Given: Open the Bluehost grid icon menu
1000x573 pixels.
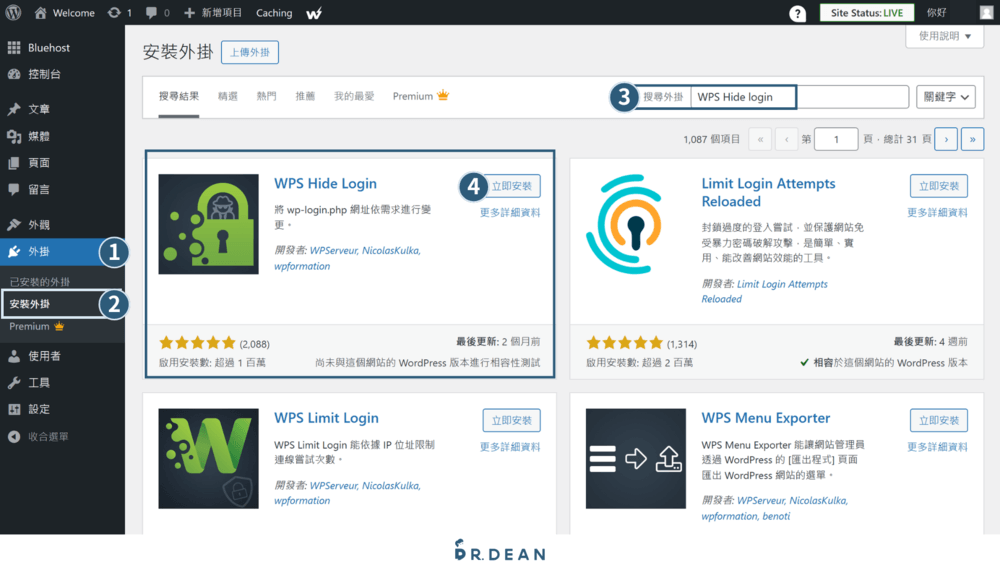Looking at the screenshot, I should 13,47.
